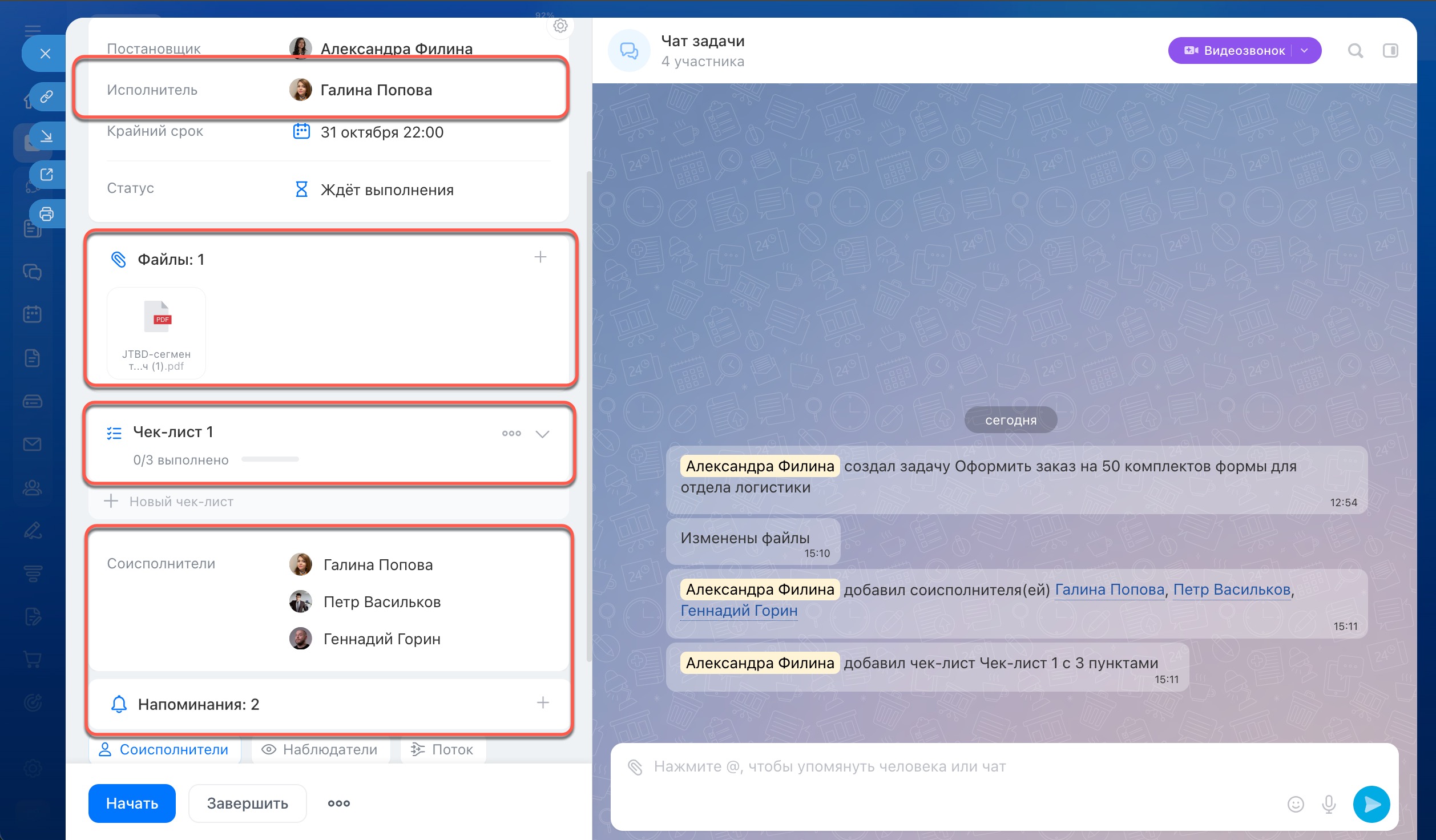Click the print task icon
The height and width of the screenshot is (840, 1436).
click(x=47, y=214)
